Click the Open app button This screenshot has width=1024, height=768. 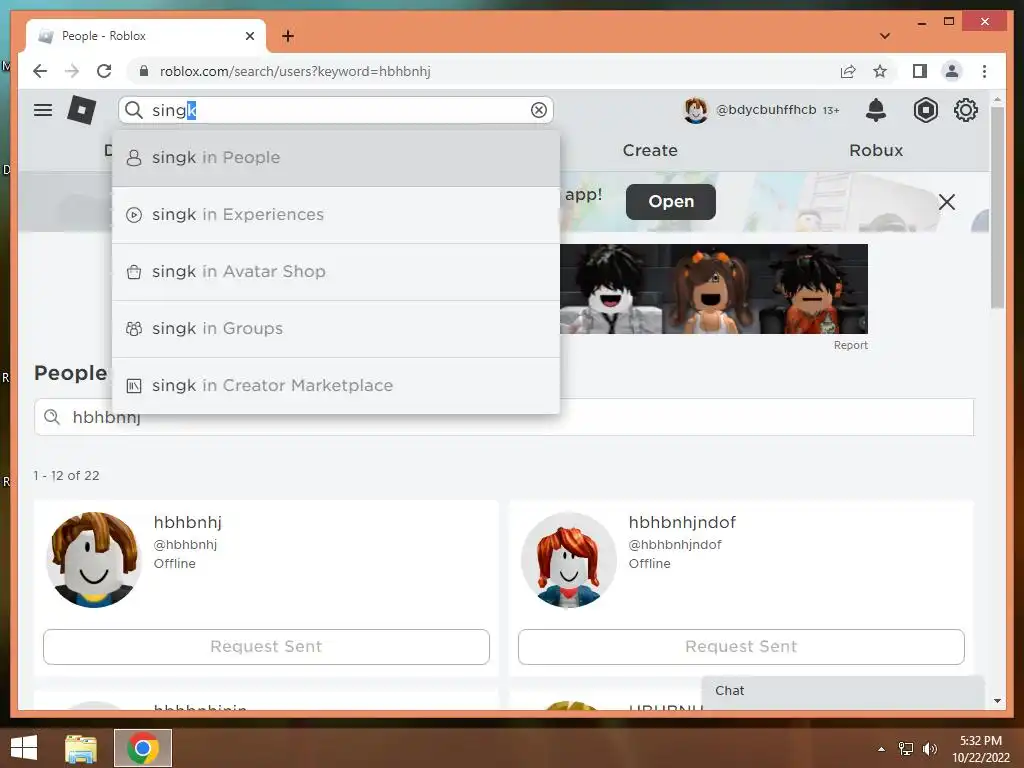[671, 202]
